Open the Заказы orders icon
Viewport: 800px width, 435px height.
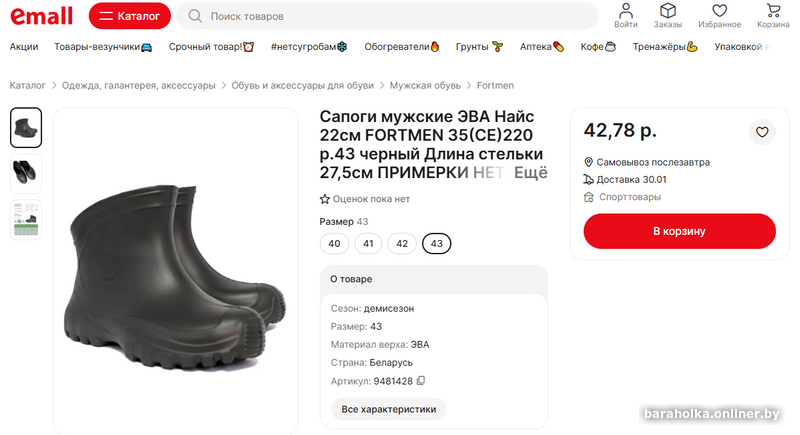coord(668,15)
